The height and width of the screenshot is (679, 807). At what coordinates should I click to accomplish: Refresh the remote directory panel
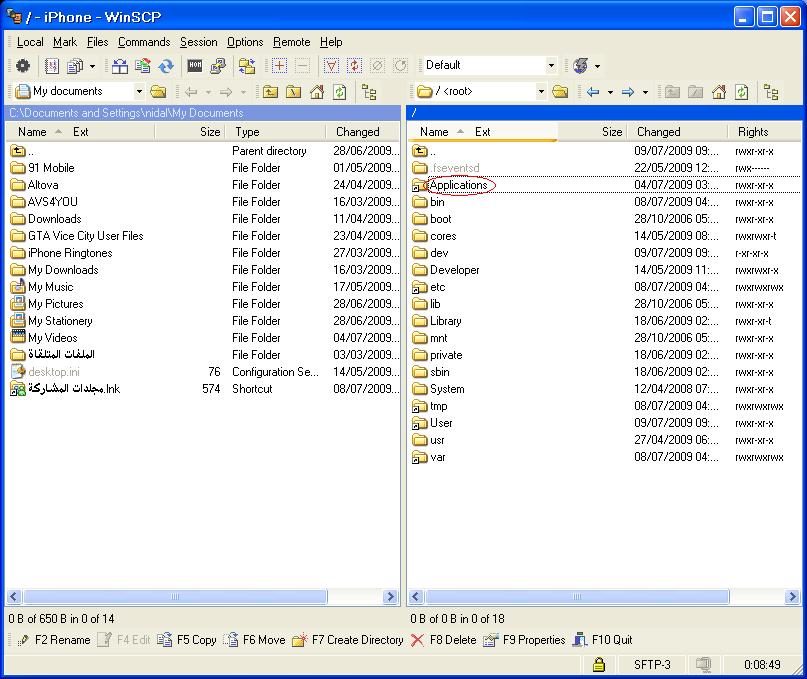coord(741,92)
